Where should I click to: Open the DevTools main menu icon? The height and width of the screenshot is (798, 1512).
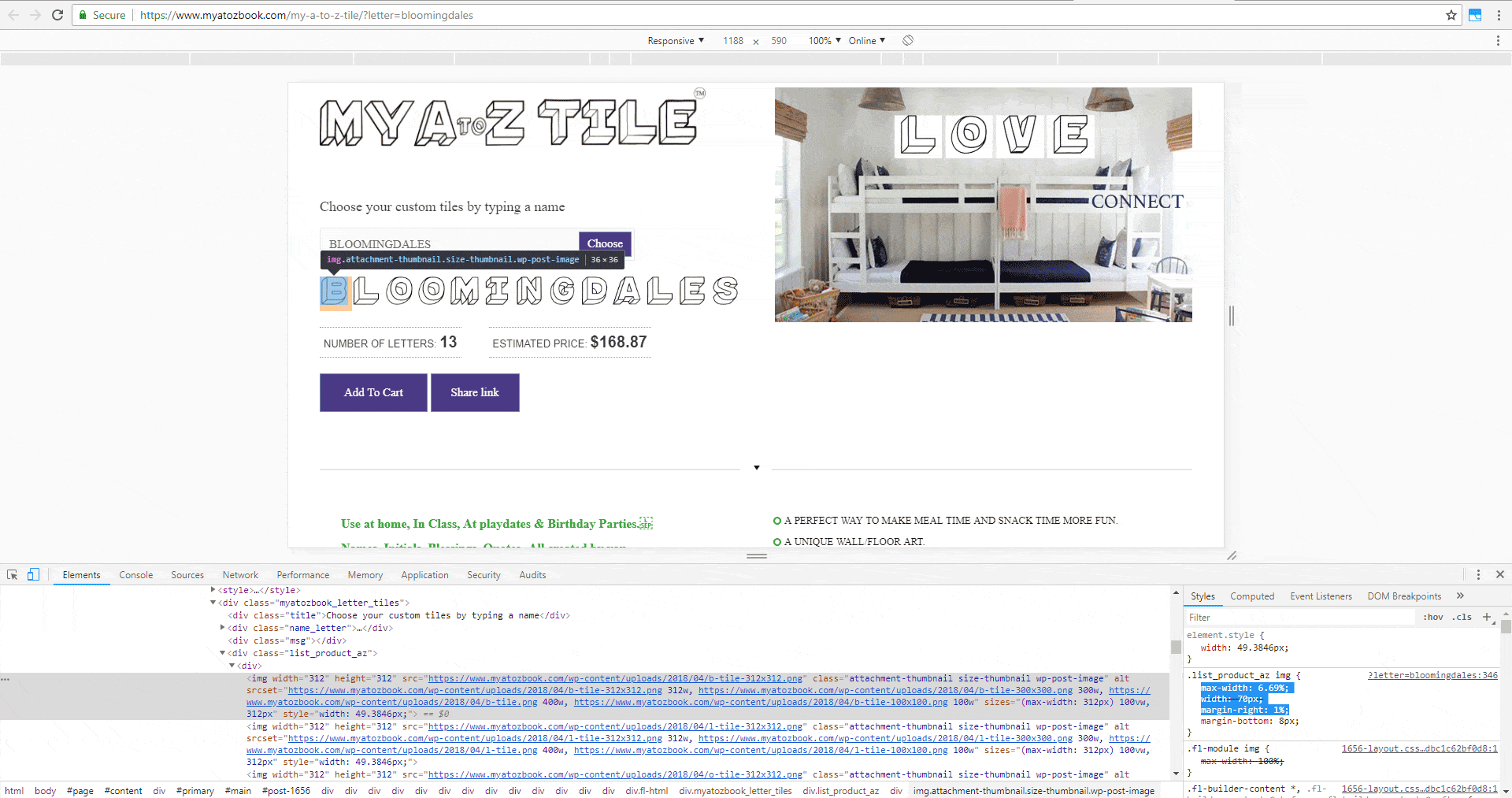[x=1480, y=574]
